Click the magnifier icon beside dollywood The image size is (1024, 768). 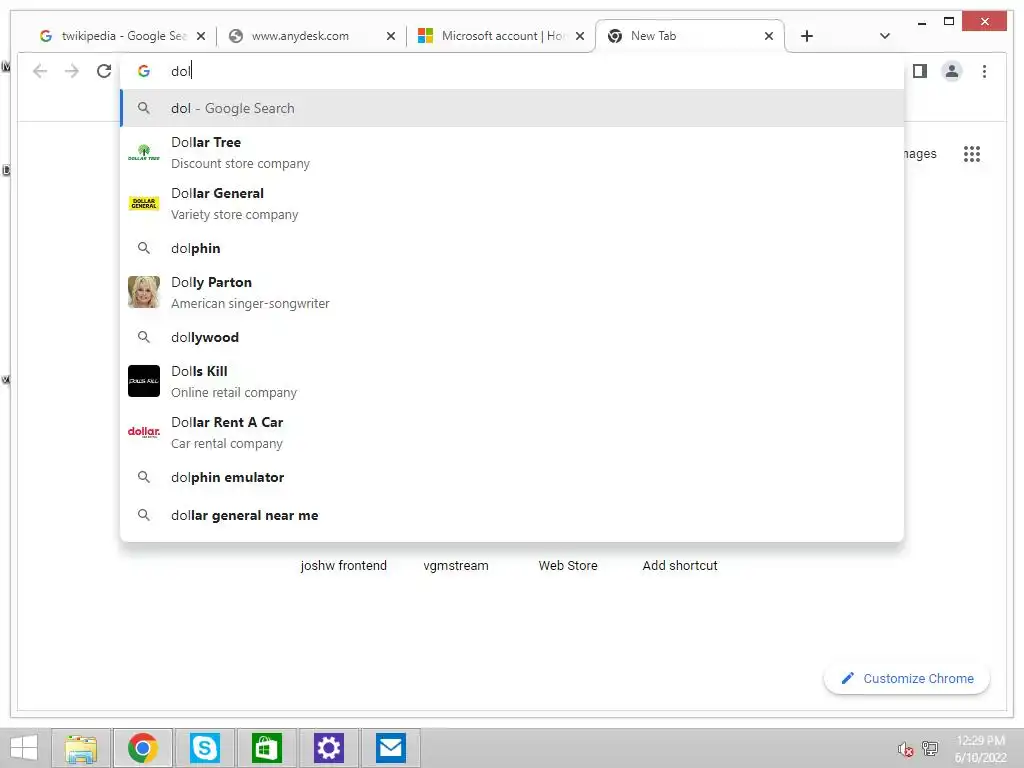(144, 337)
